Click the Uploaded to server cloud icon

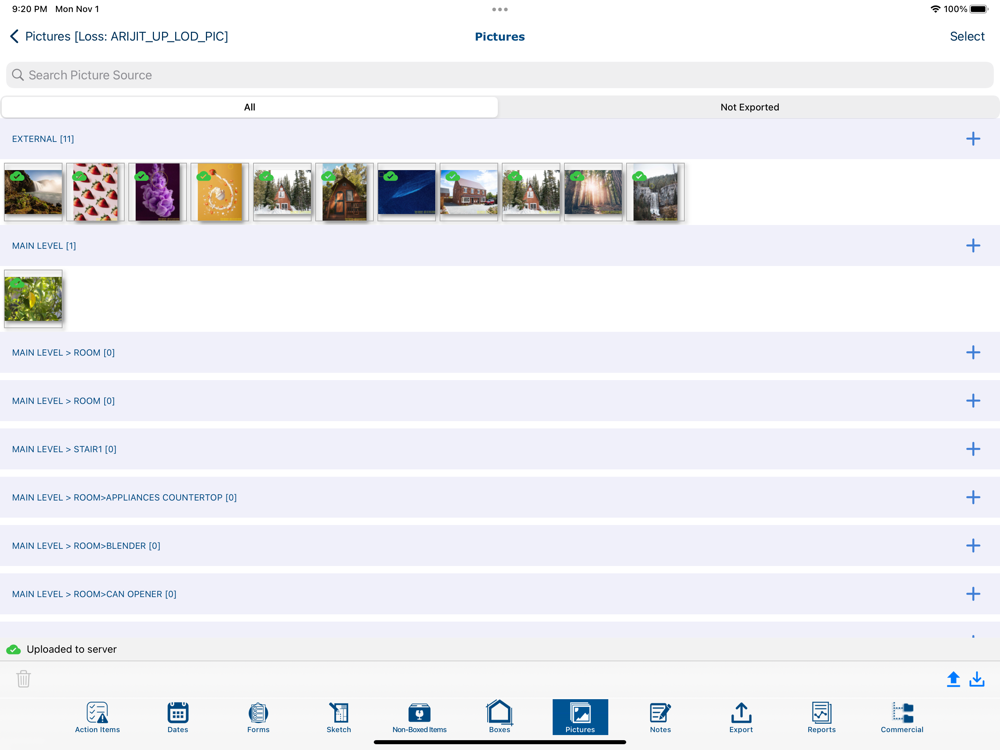tap(13, 649)
